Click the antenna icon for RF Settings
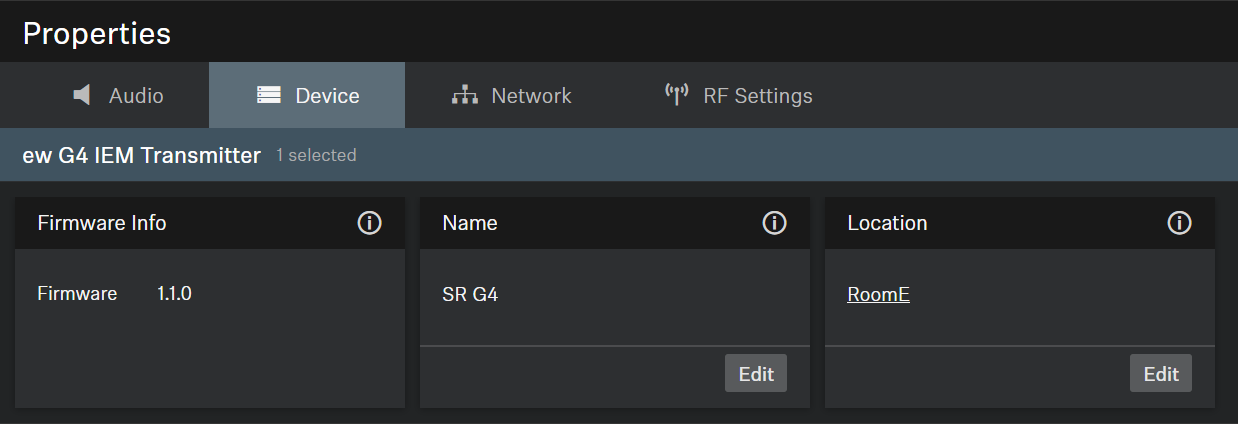The width and height of the screenshot is (1238, 424). coord(677,95)
